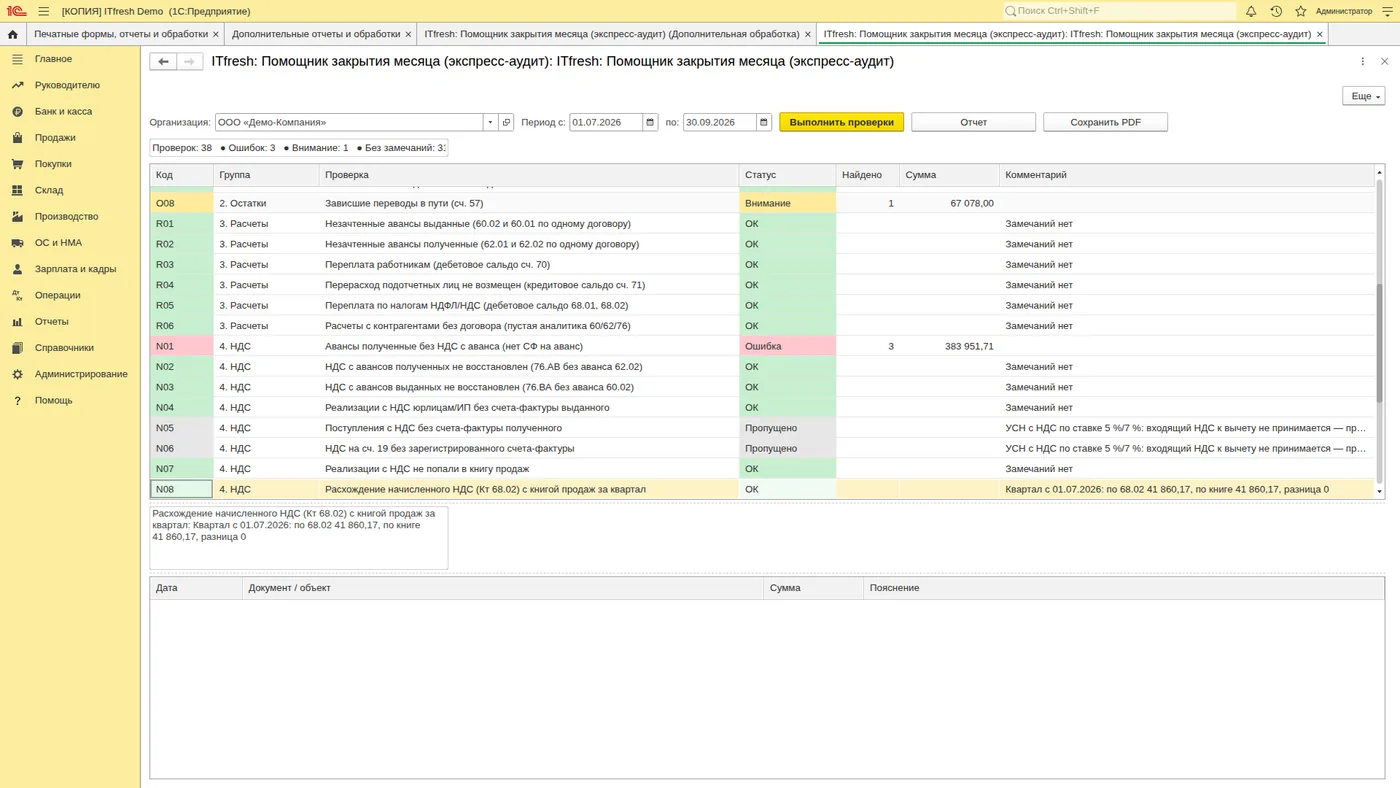This screenshot has width=1400, height=788.
Task: Click the Выполнить проверки button
Action: point(842,122)
